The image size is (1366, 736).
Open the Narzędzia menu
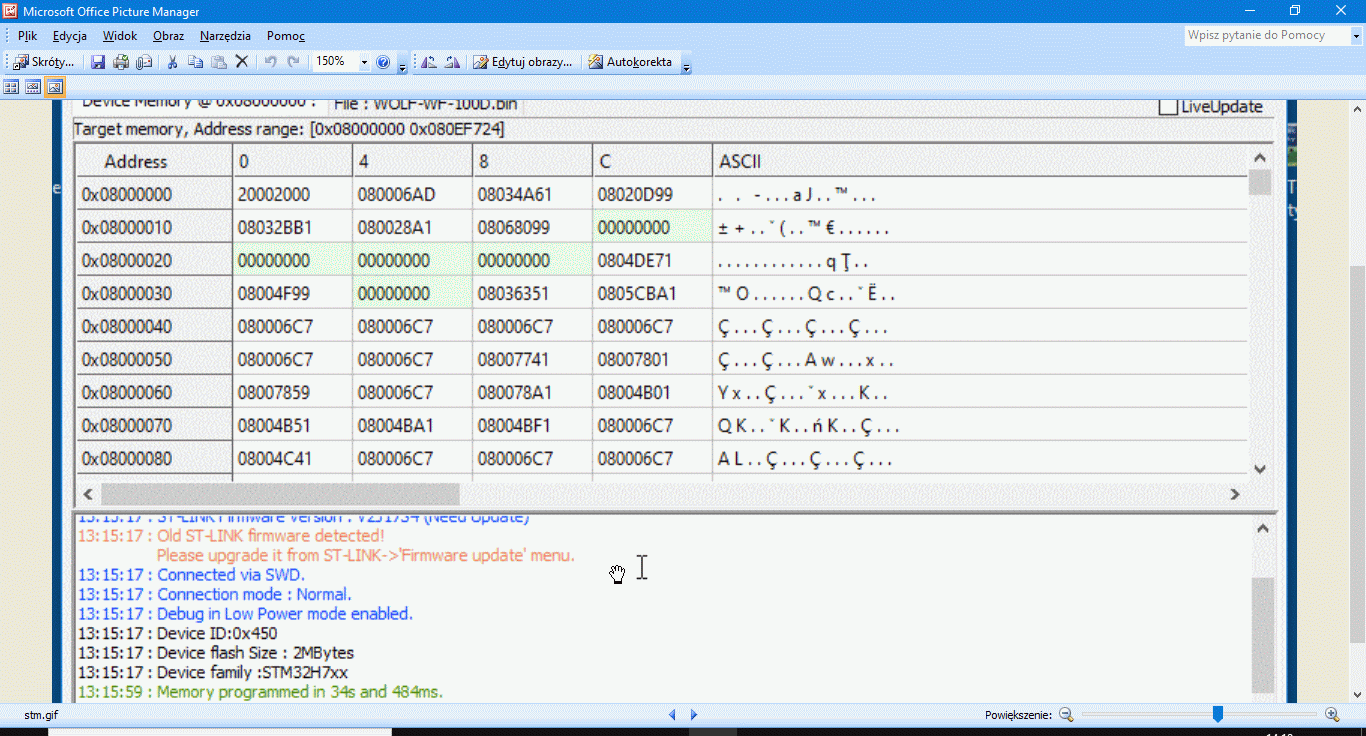225,36
